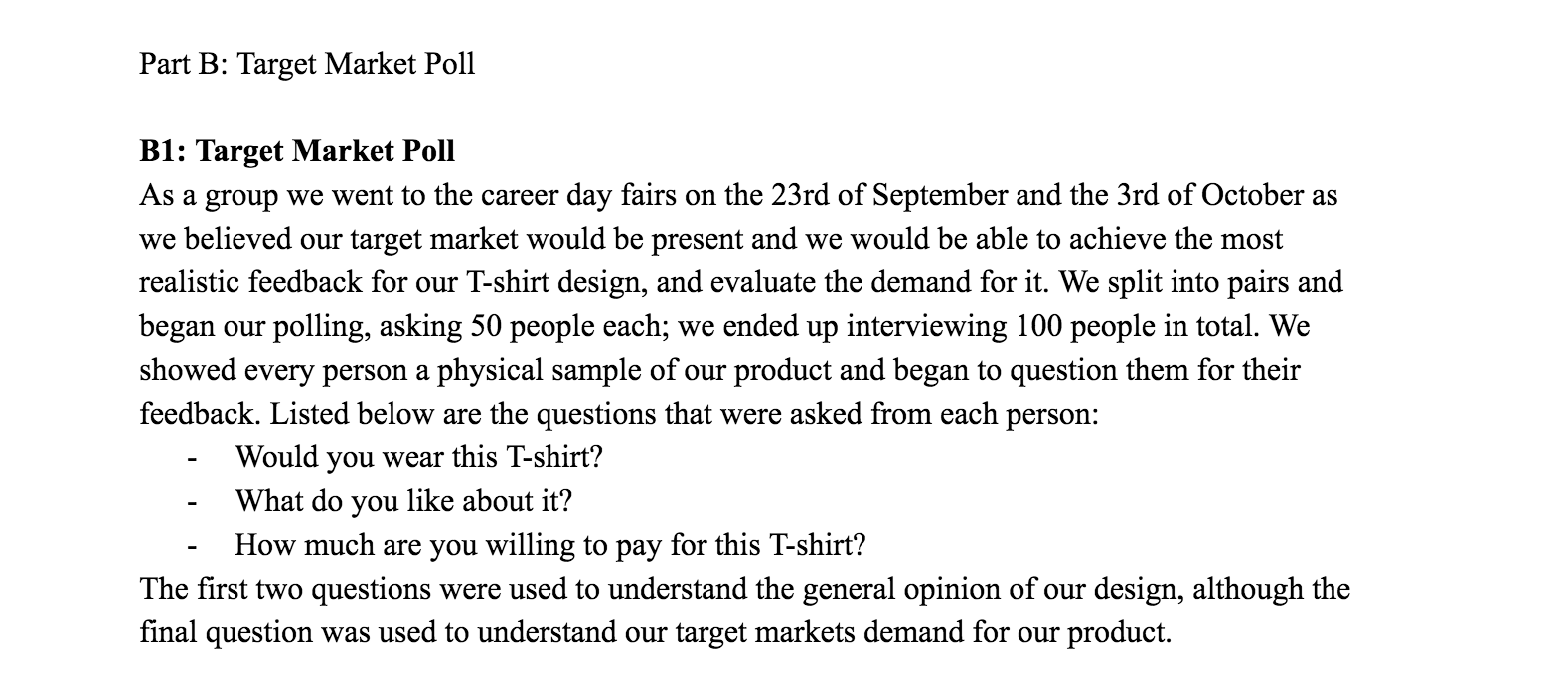Click the bullet 'Would you wear this T-shirt?'
1568x692 pixels.
[418, 457]
